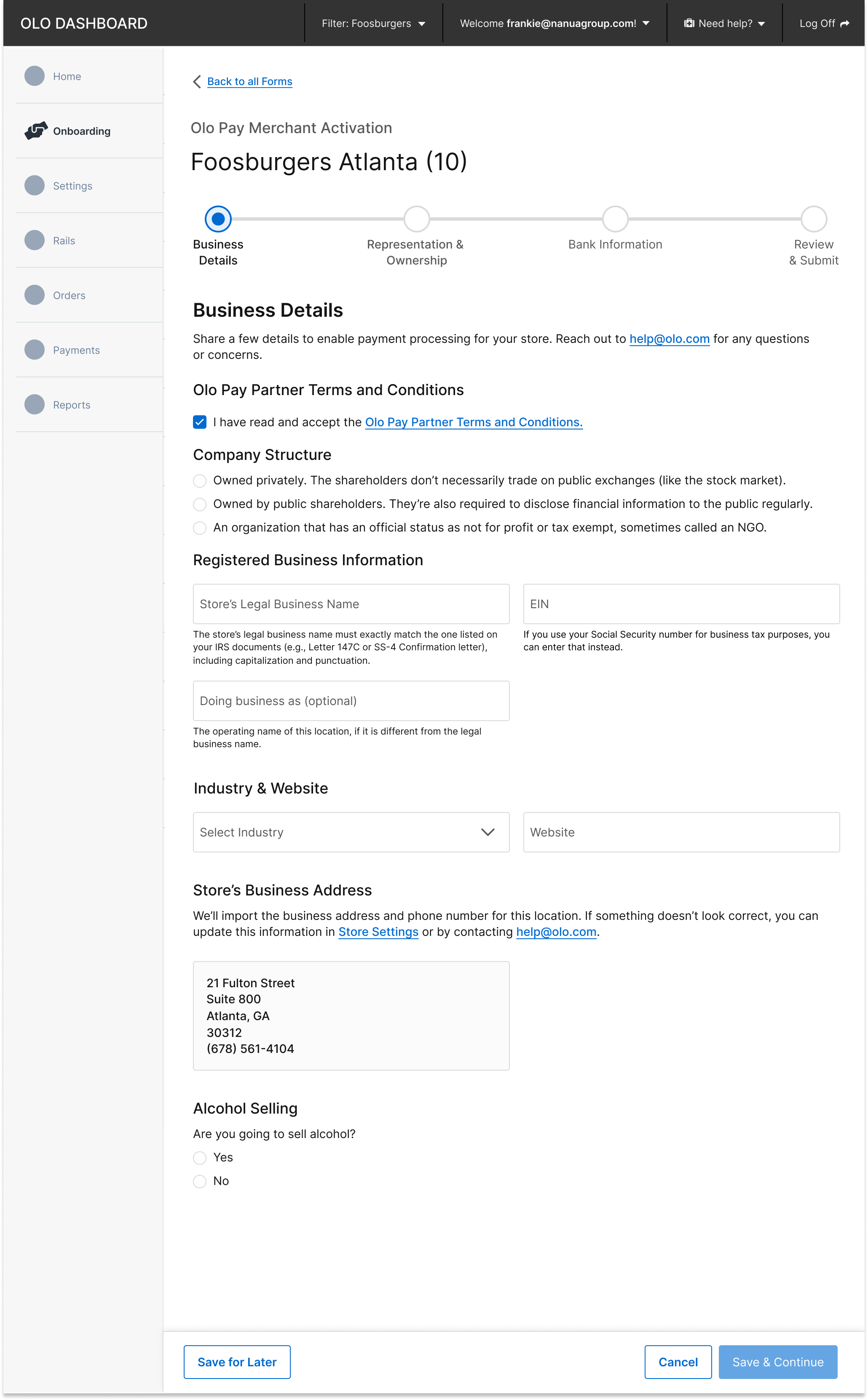The image size is (868, 1400).
Task: Click the Payments sidebar circle icon
Action: coord(35,350)
